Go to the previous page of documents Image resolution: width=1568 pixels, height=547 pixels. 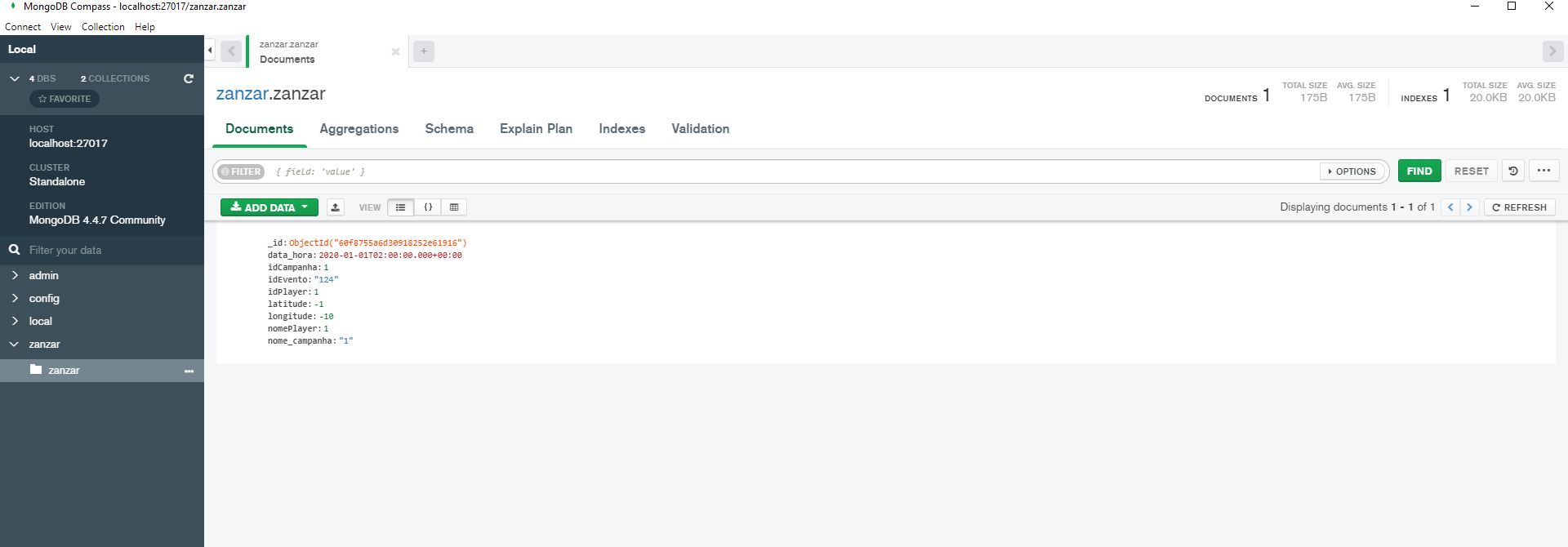click(x=1450, y=207)
